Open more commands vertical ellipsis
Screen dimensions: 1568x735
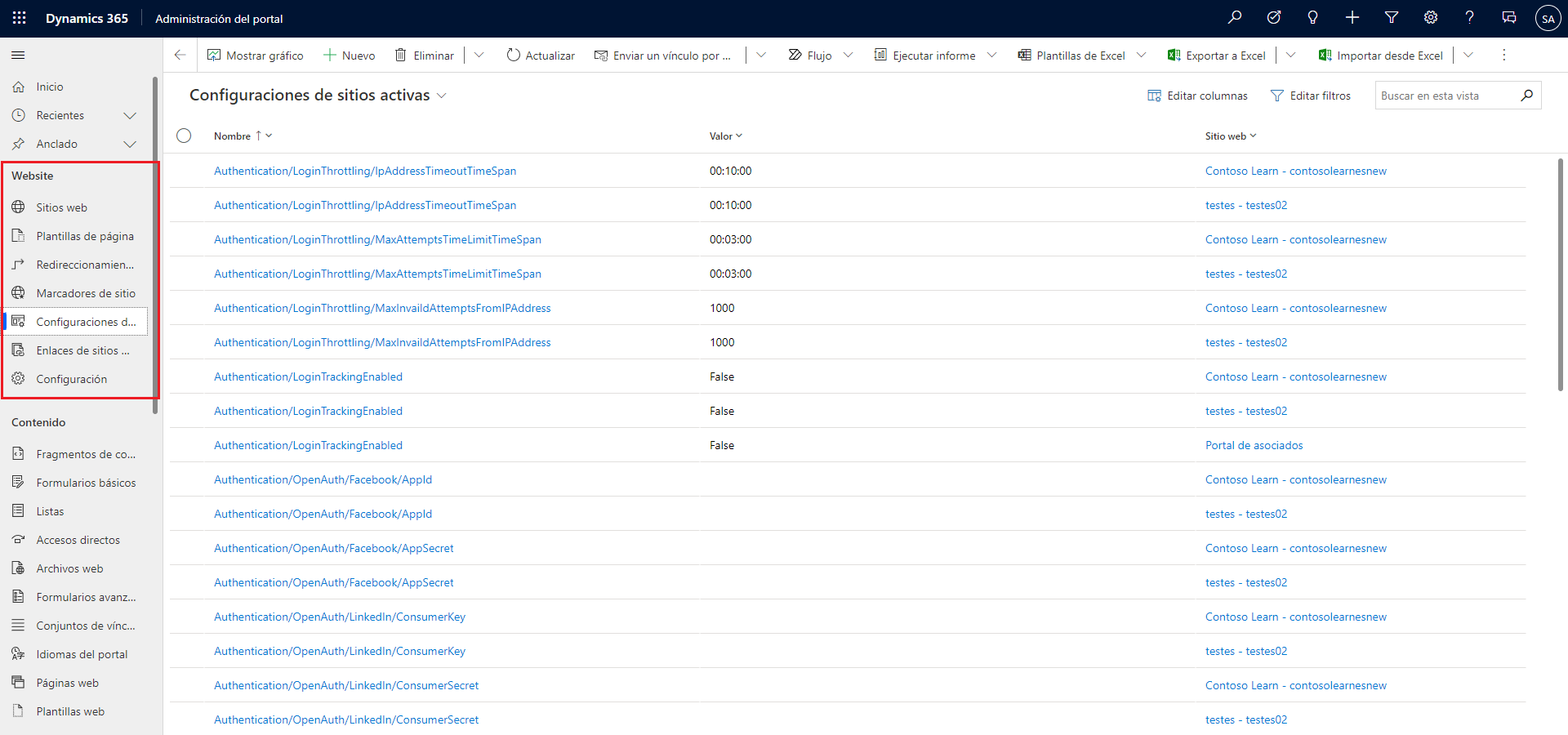tap(1503, 55)
